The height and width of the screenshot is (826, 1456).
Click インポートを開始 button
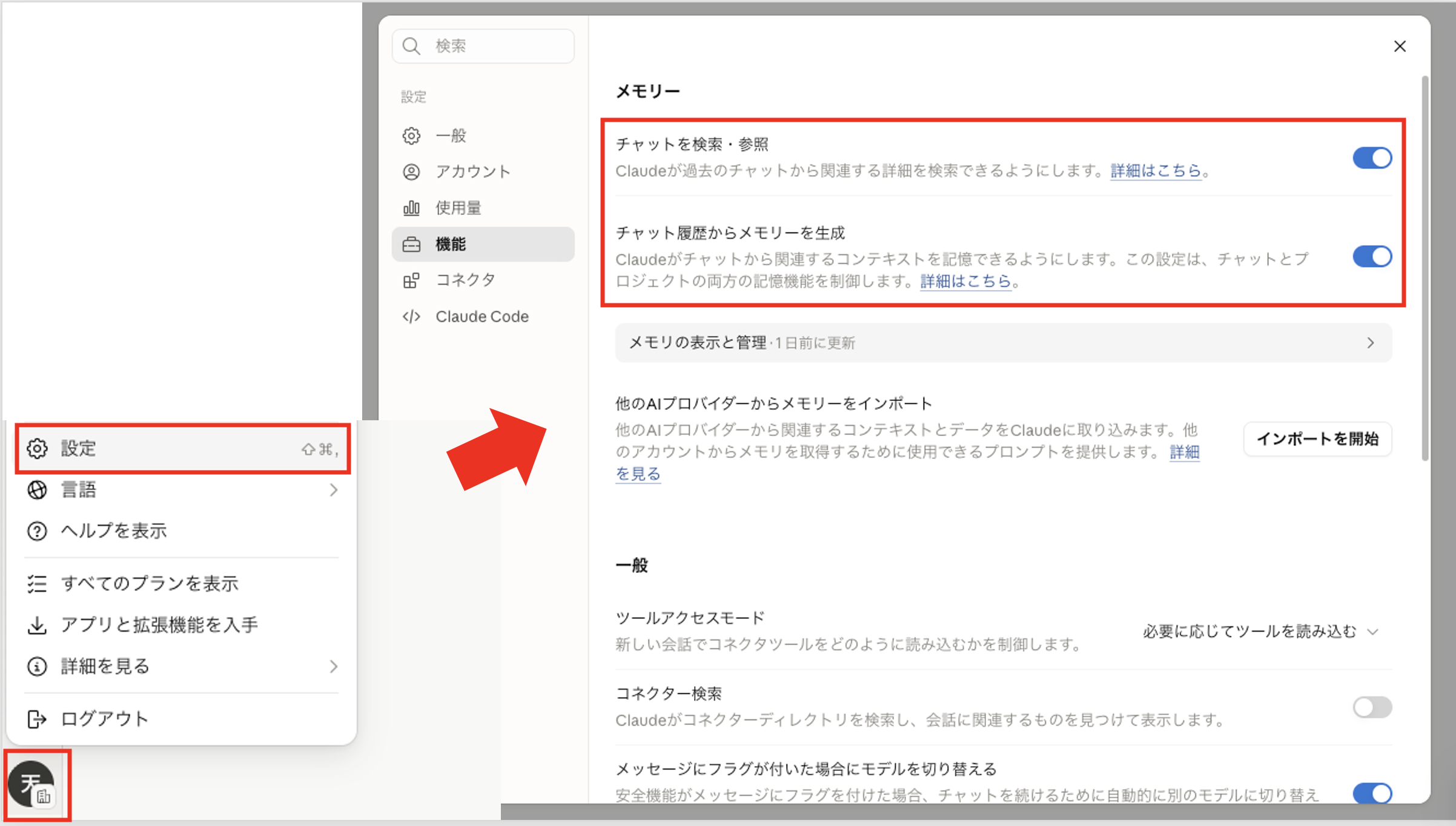[1317, 439]
